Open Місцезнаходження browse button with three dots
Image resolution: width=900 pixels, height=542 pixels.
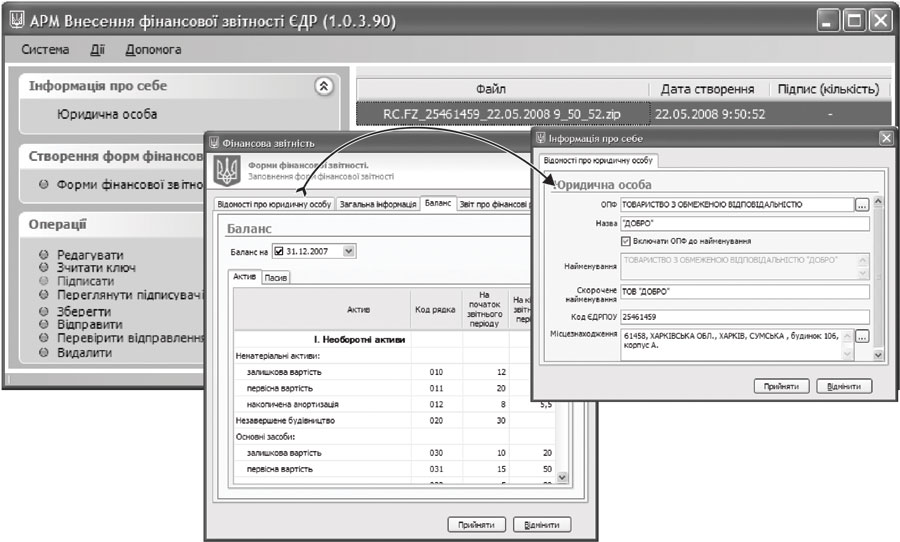coord(862,336)
